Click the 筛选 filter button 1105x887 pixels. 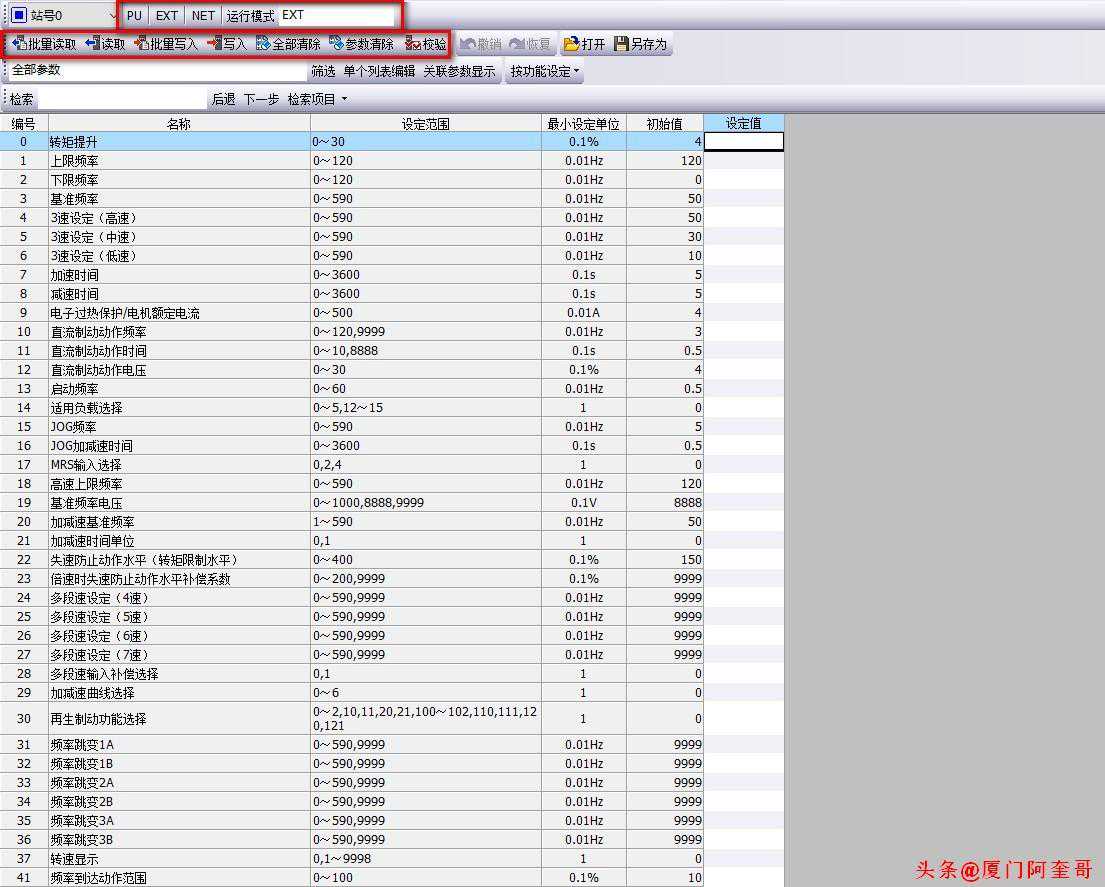coord(323,71)
